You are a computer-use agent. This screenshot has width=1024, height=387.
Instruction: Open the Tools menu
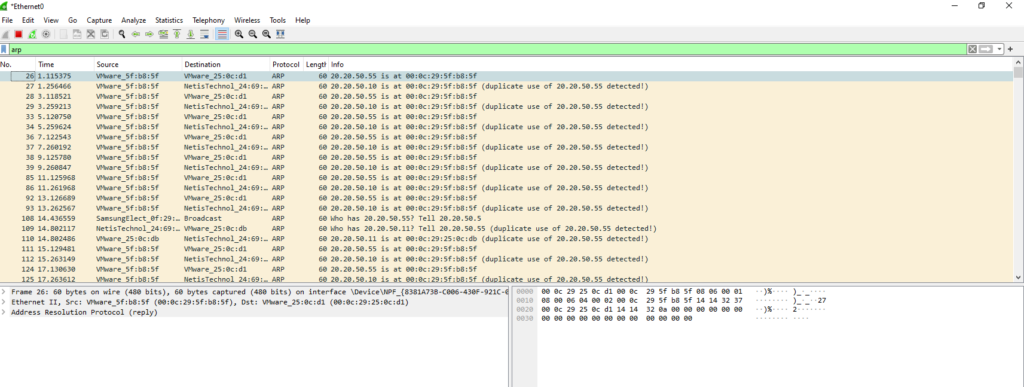click(278, 20)
